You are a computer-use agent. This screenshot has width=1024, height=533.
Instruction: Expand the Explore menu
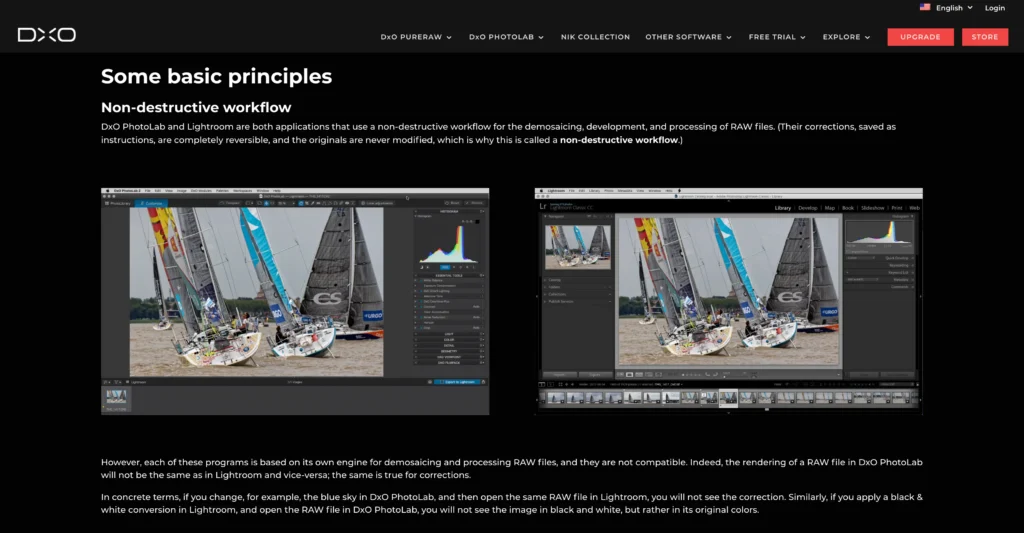[x=846, y=37]
